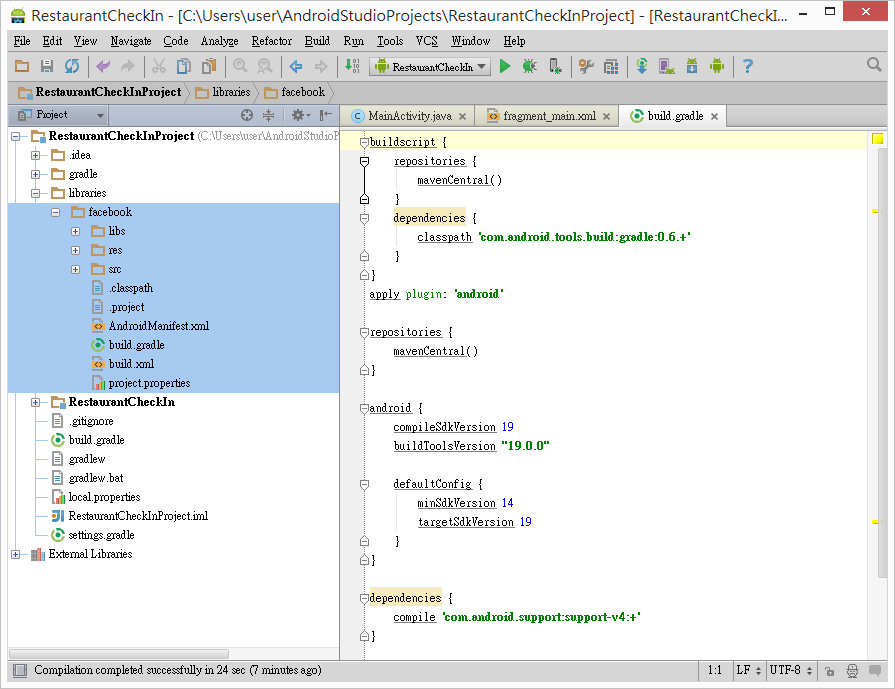895x689 pixels.
Task: Open the Refactor menu
Action: click(x=271, y=41)
